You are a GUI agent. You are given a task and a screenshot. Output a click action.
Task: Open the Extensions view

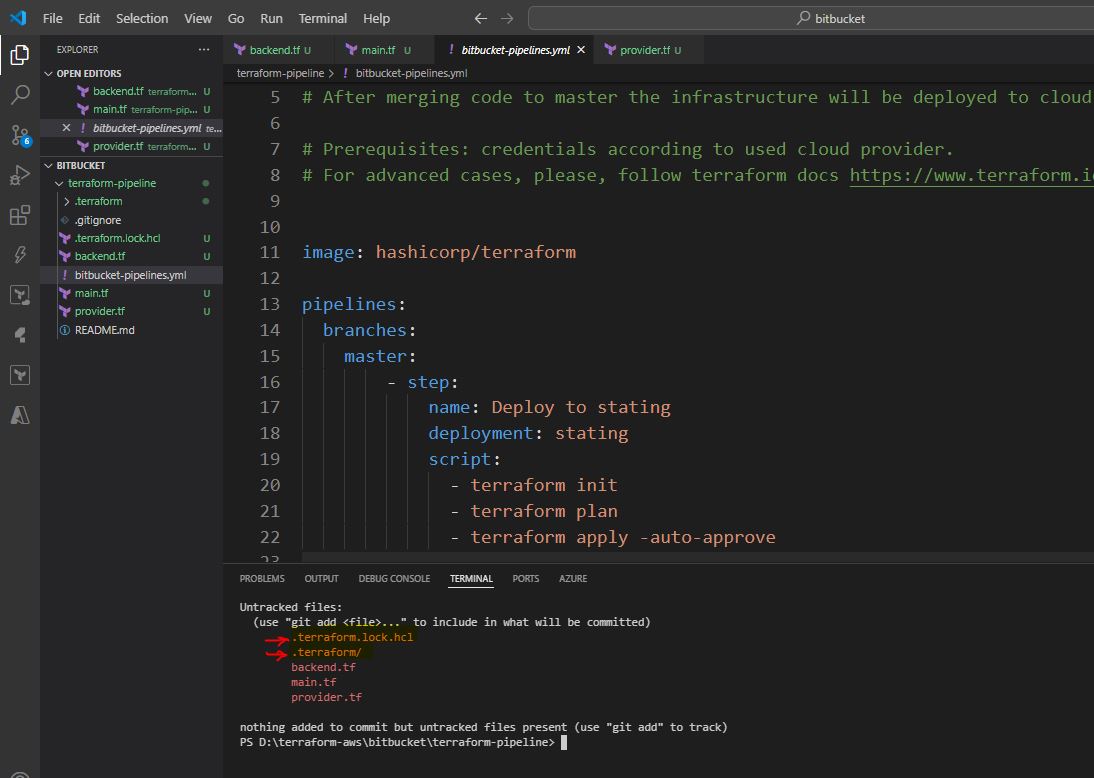pos(19,216)
